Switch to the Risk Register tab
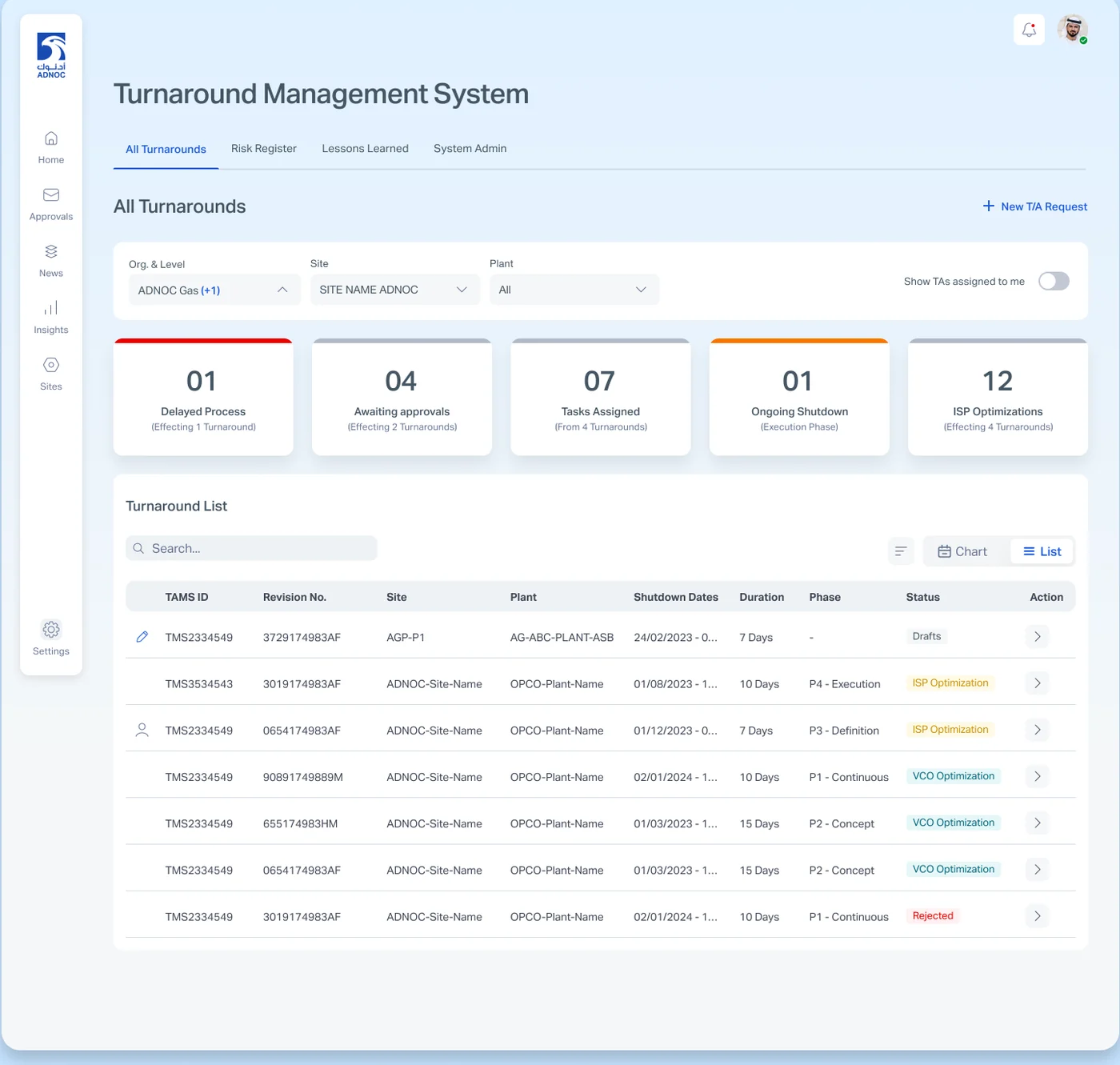The height and width of the screenshot is (1065, 1120). click(x=264, y=148)
